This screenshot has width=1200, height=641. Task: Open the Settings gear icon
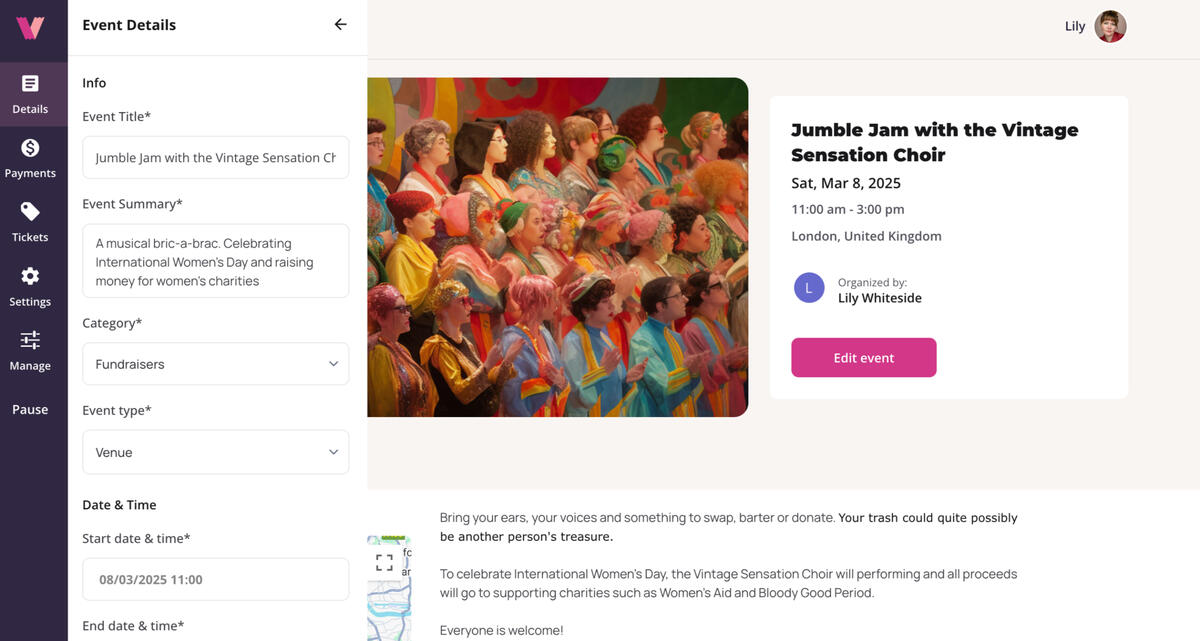30,286
